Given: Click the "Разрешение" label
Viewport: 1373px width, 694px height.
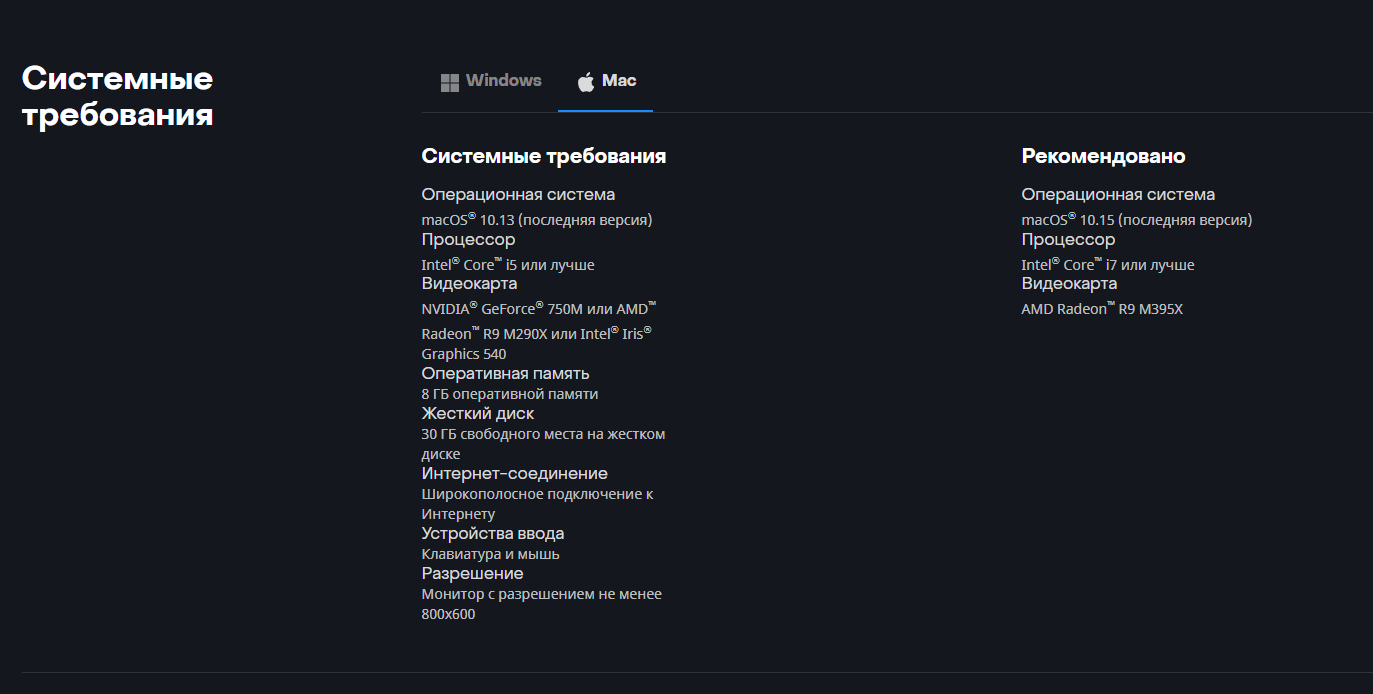Looking at the screenshot, I should [x=472, y=574].
